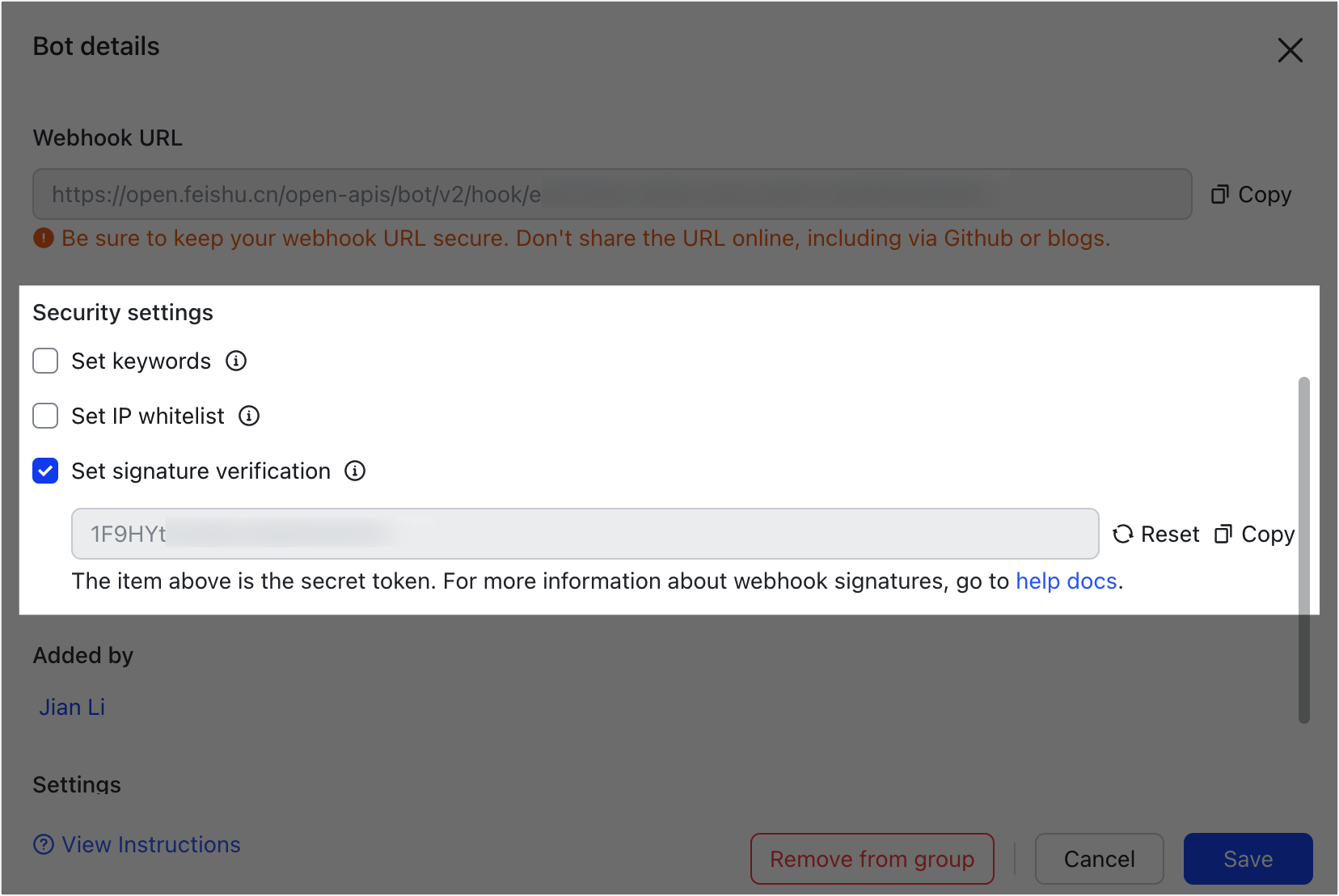Enable the Set keywords checkbox
This screenshot has height=896, width=1339.
[x=45, y=361]
